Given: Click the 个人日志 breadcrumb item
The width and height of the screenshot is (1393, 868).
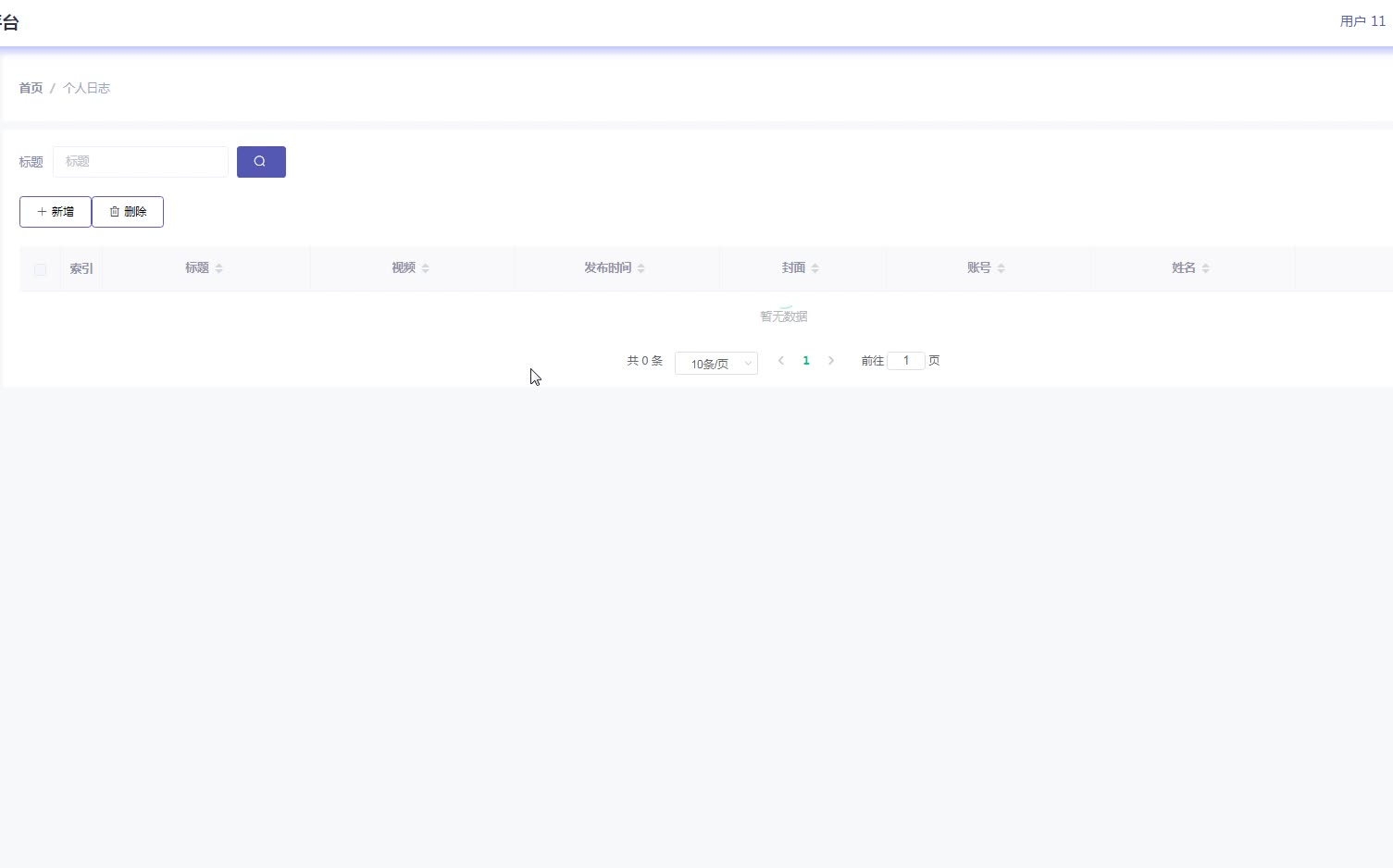Looking at the screenshot, I should coord(86,88).
